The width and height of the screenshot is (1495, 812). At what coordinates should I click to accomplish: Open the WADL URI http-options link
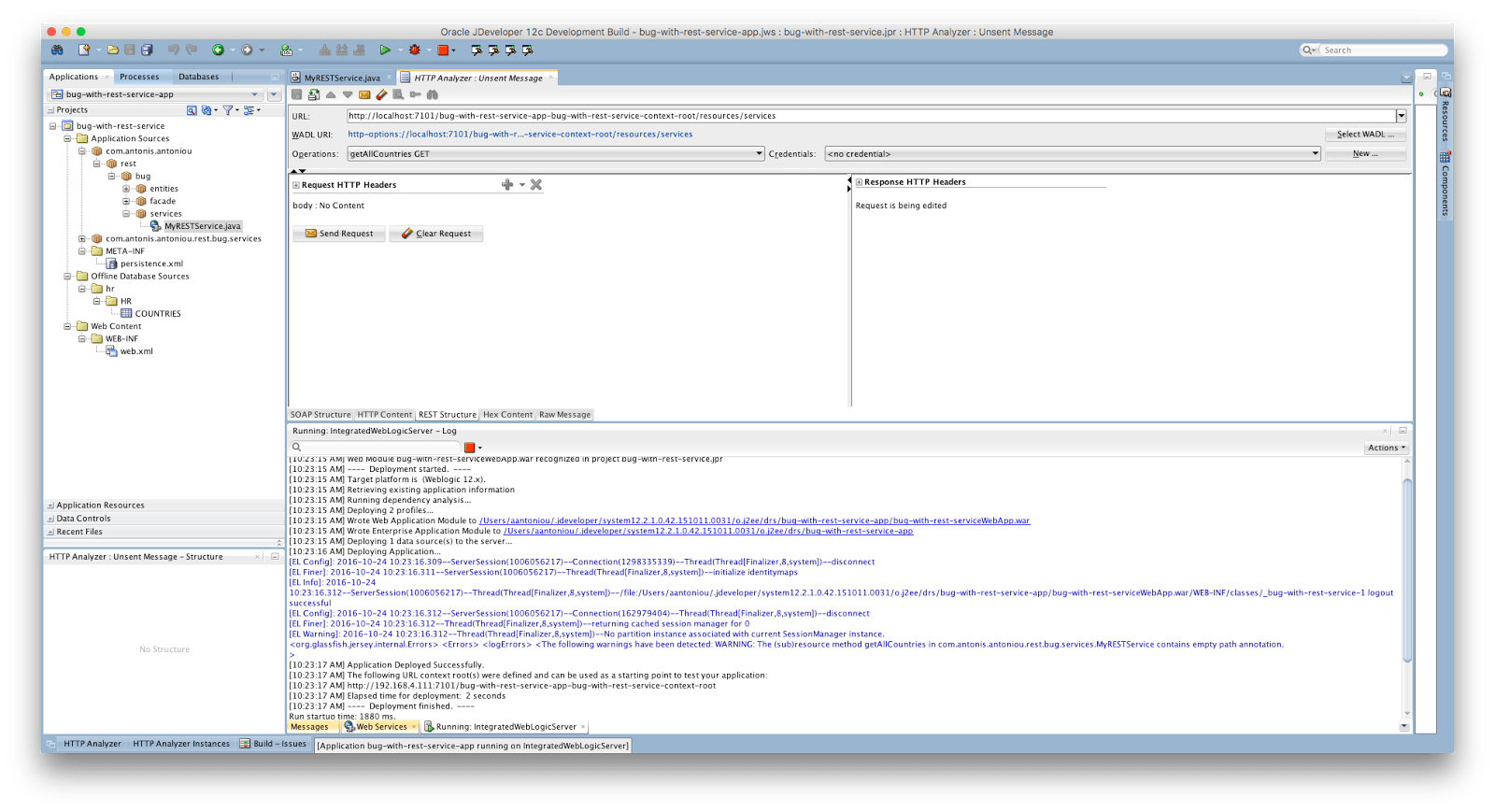click(520, 135)
